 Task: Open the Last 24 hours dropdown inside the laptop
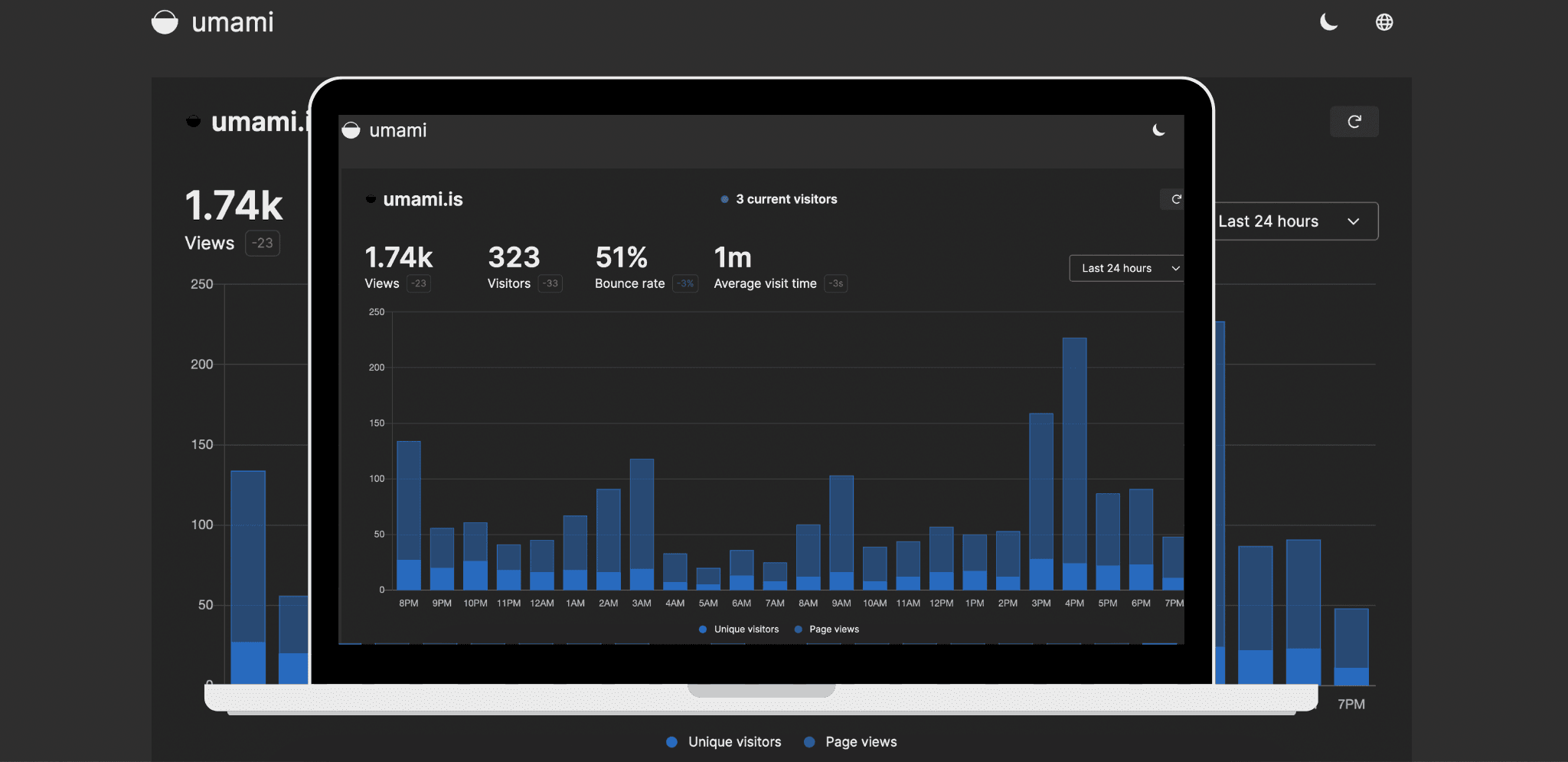[1126, 268]
